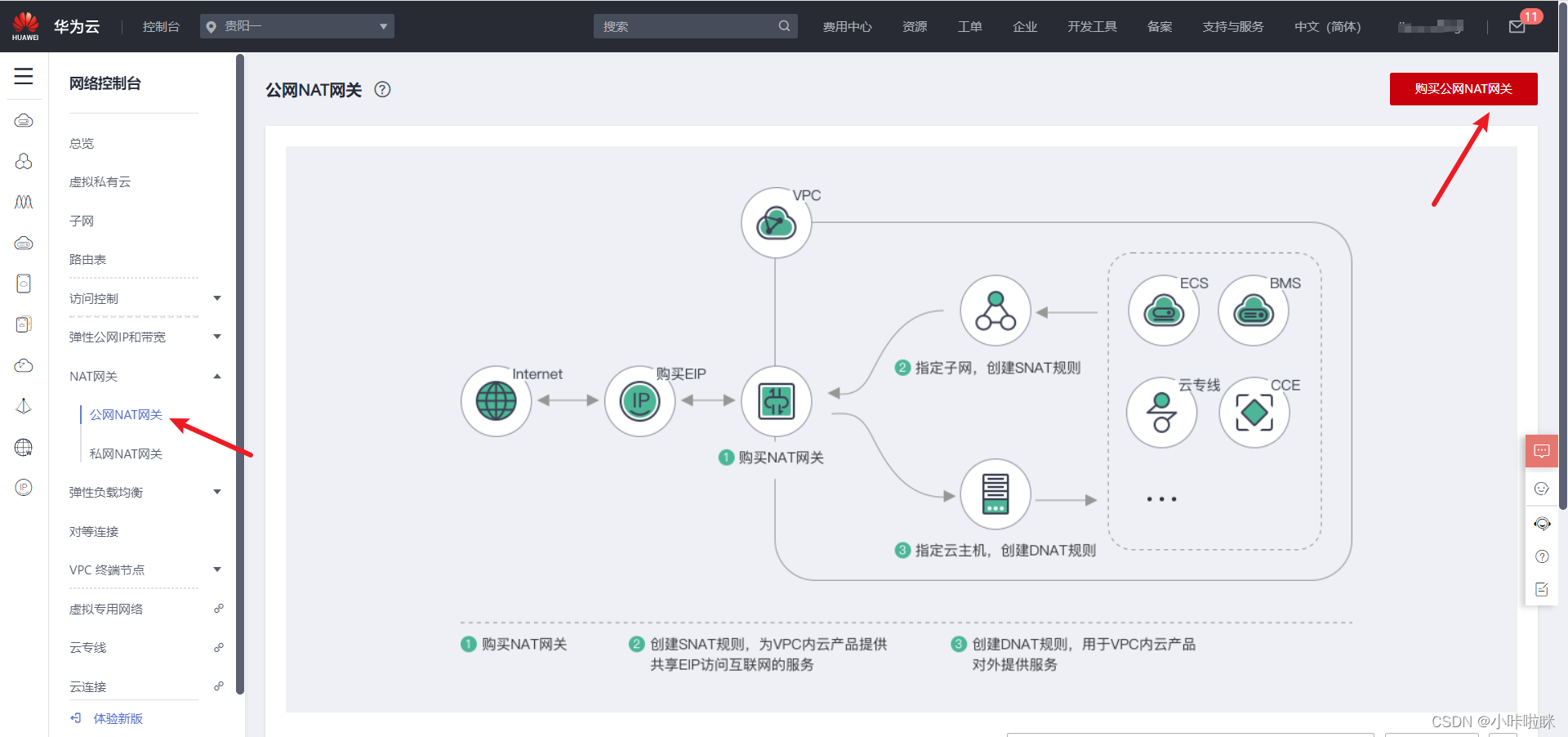Click the customer service headset icon
1568x737 pixels.
pos(1542,523)
